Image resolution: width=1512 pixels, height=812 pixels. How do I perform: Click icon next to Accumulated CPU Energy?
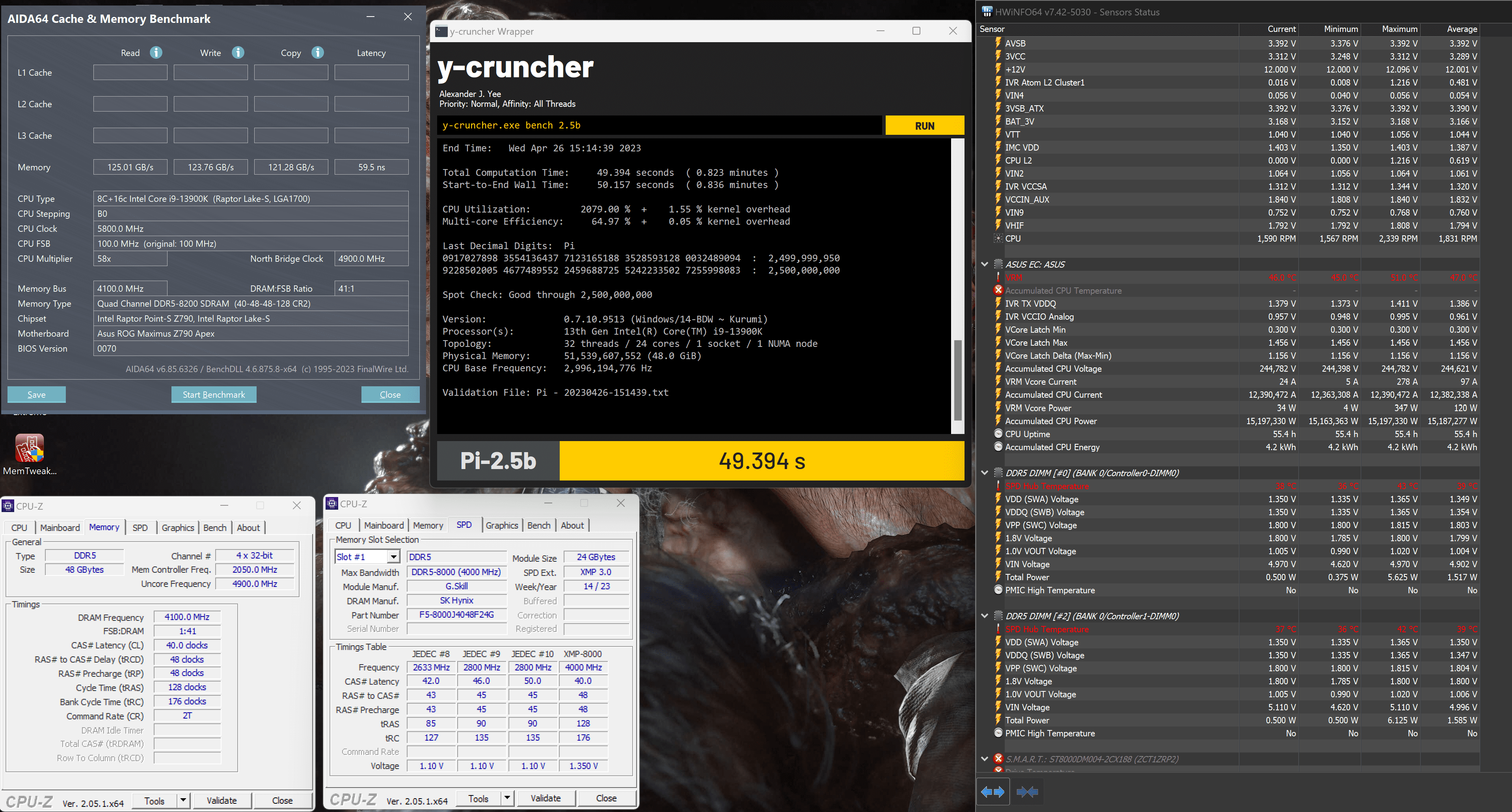click(x=998, y=447)
